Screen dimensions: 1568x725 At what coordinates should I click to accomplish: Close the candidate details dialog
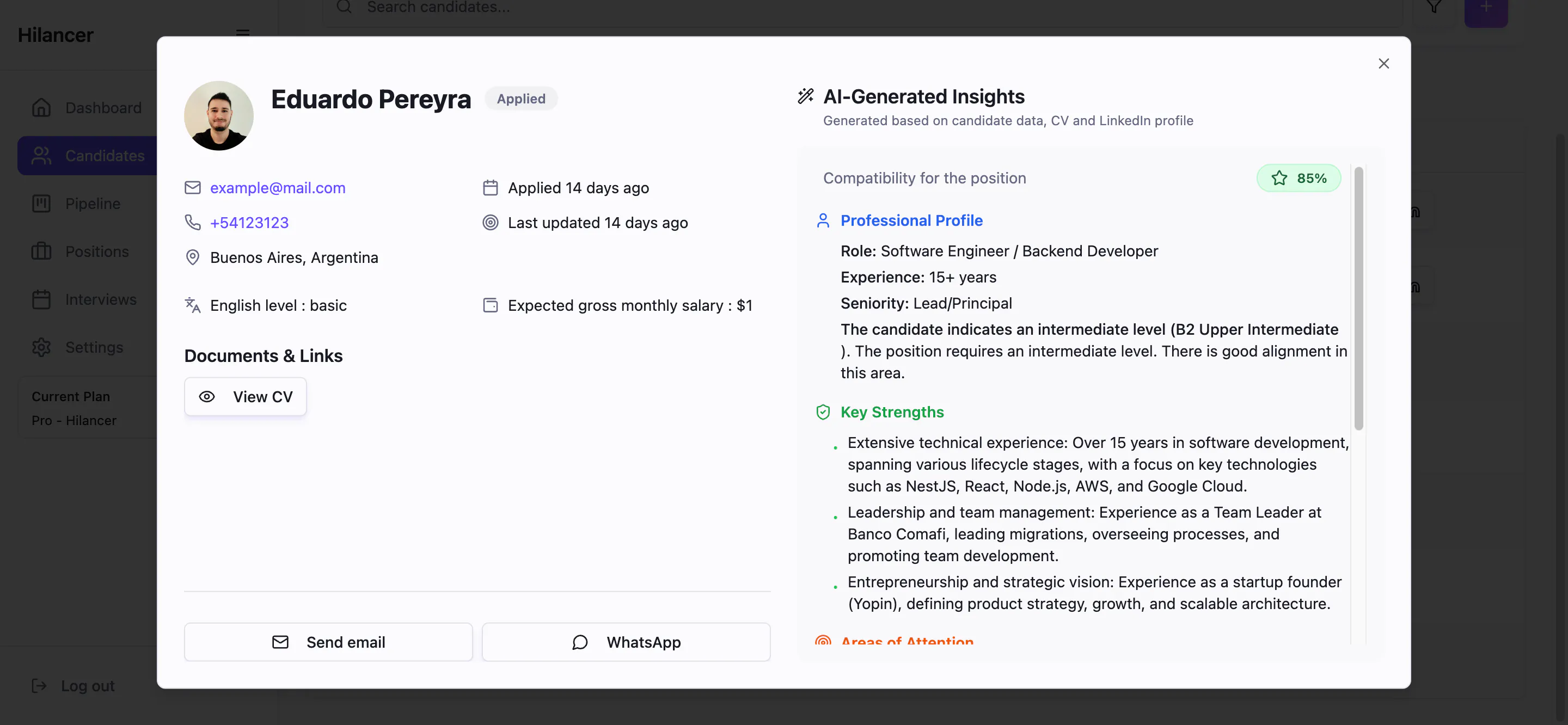[1383, 64]
